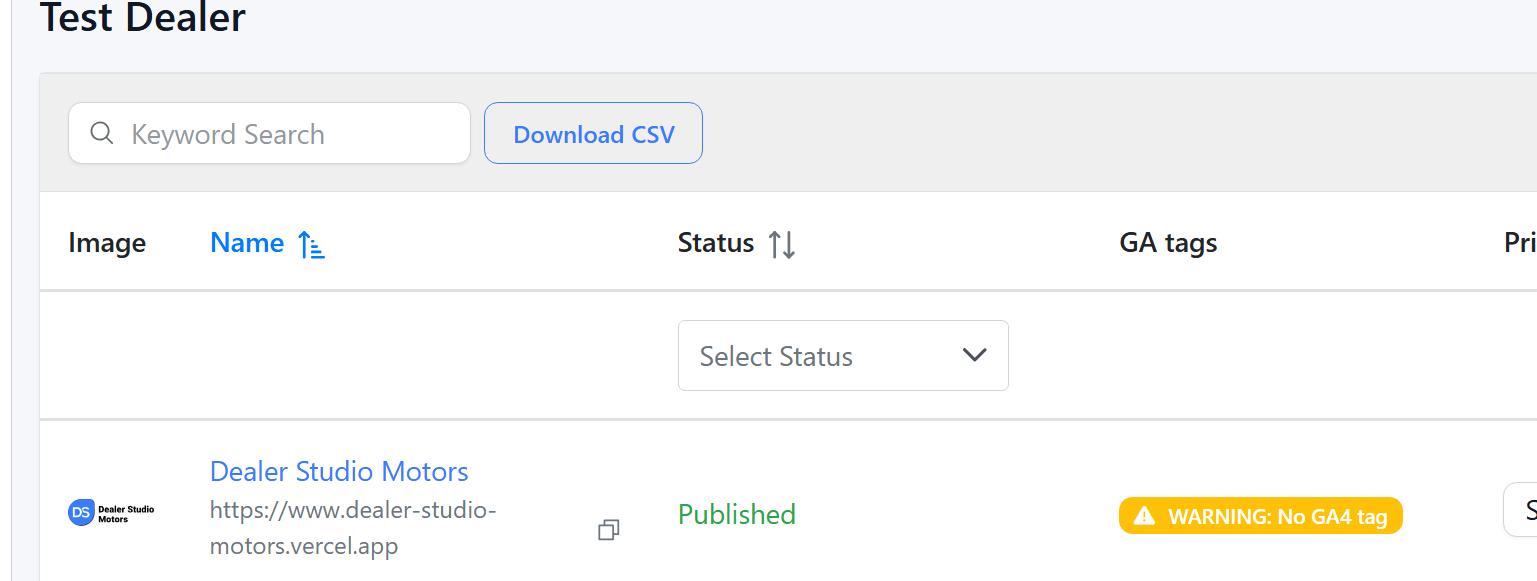Click the WARNING: No GA4 tag badge
This screenshot has height=581, width=1537.
[1260, 516]
